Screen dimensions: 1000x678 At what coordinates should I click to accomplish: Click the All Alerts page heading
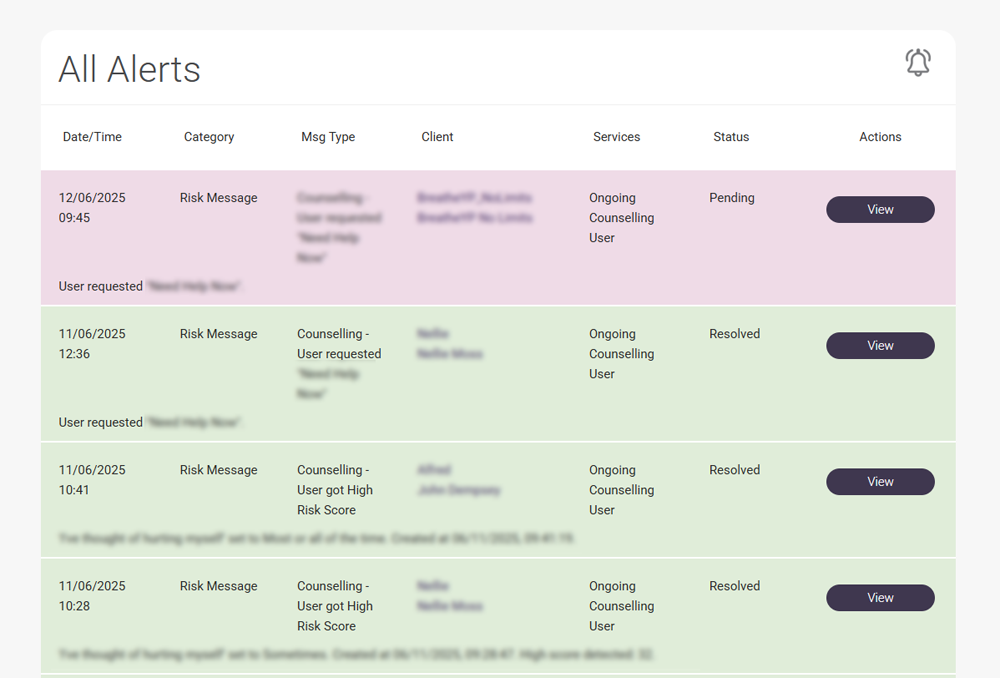pos(130,69)
